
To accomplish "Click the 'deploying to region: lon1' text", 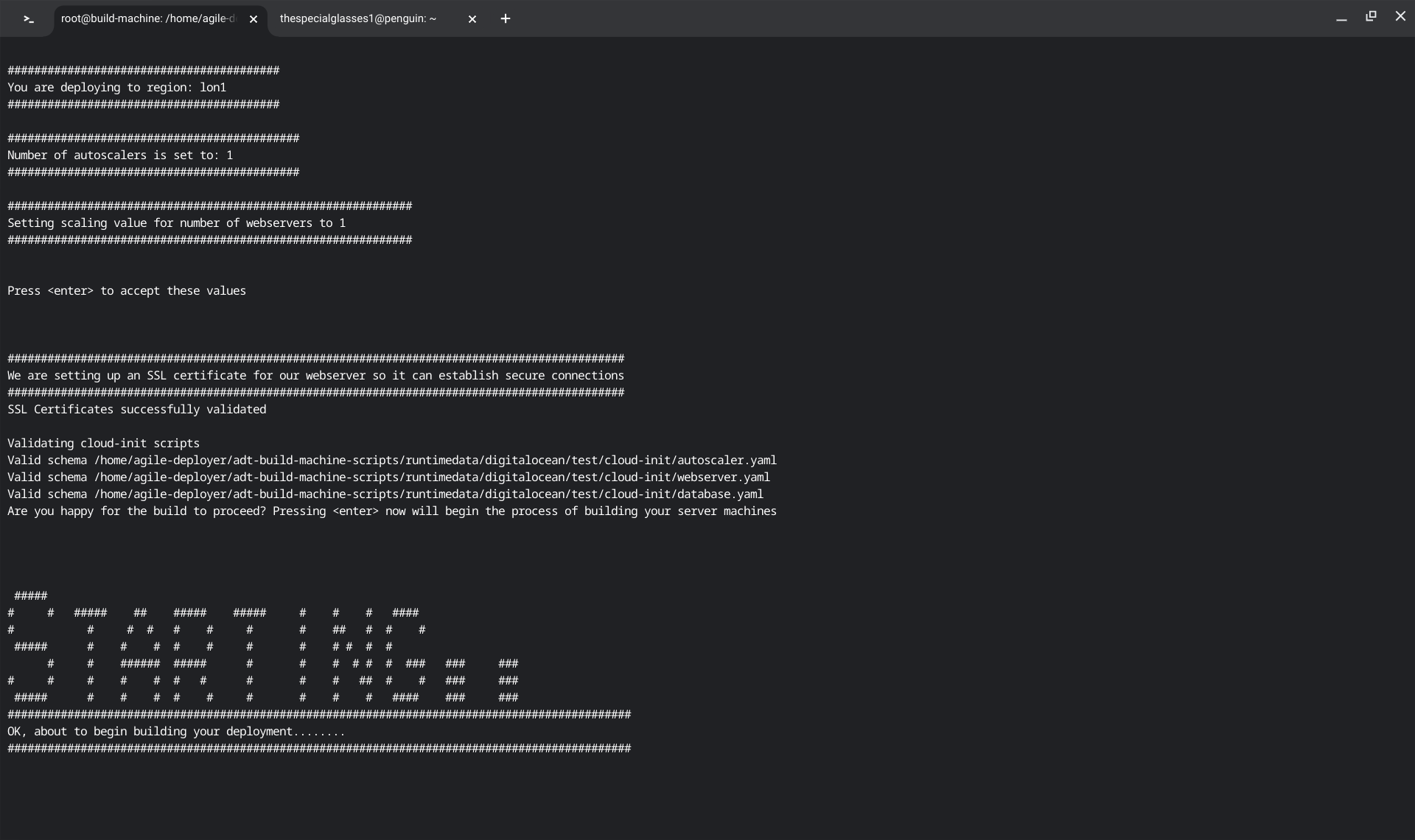I will [x=117, y=88].
